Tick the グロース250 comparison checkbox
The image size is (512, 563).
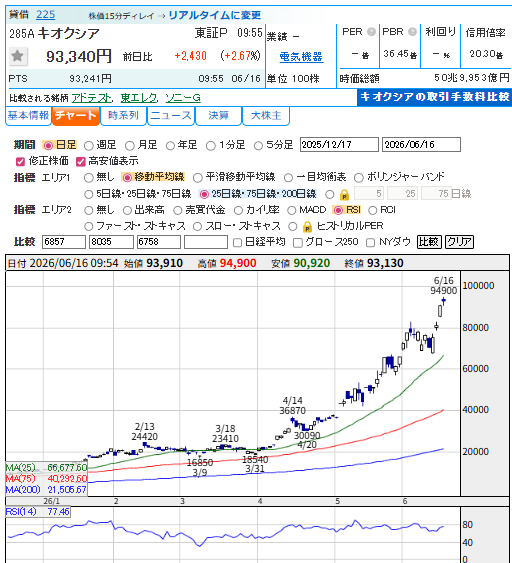(x=298, y=243)
